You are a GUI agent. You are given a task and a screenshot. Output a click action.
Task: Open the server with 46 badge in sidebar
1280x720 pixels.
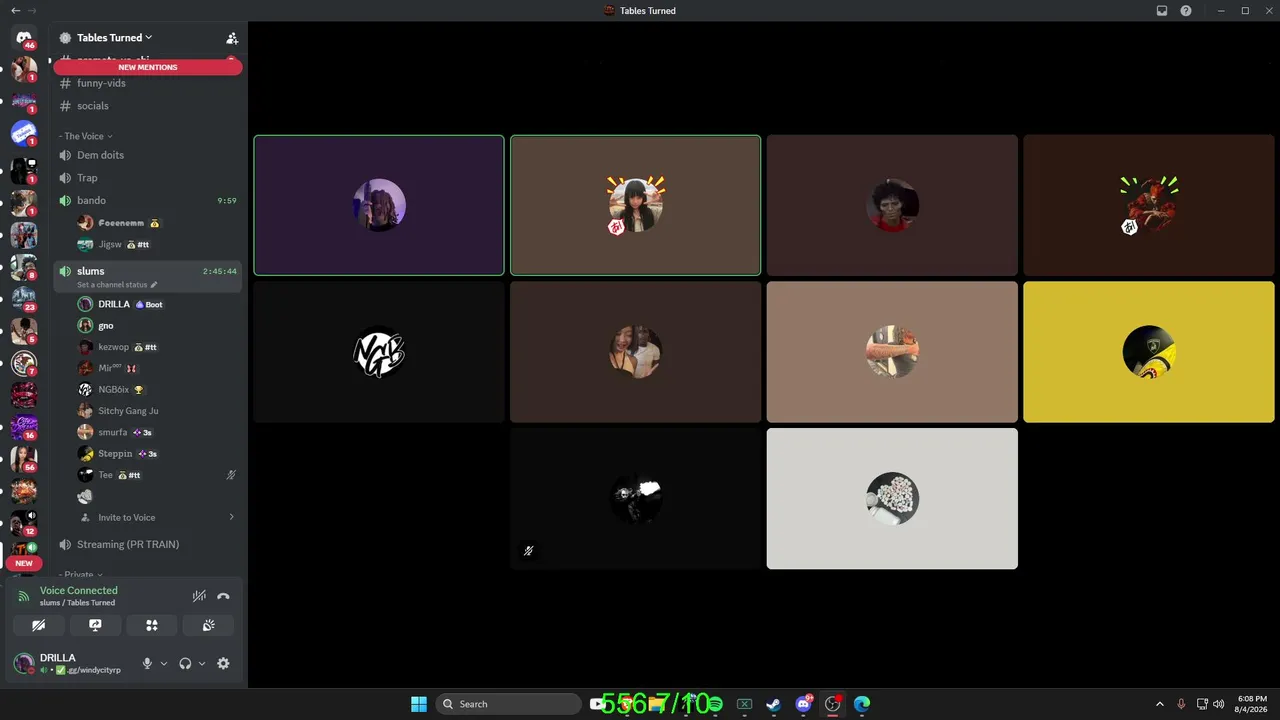click(24, 38)
